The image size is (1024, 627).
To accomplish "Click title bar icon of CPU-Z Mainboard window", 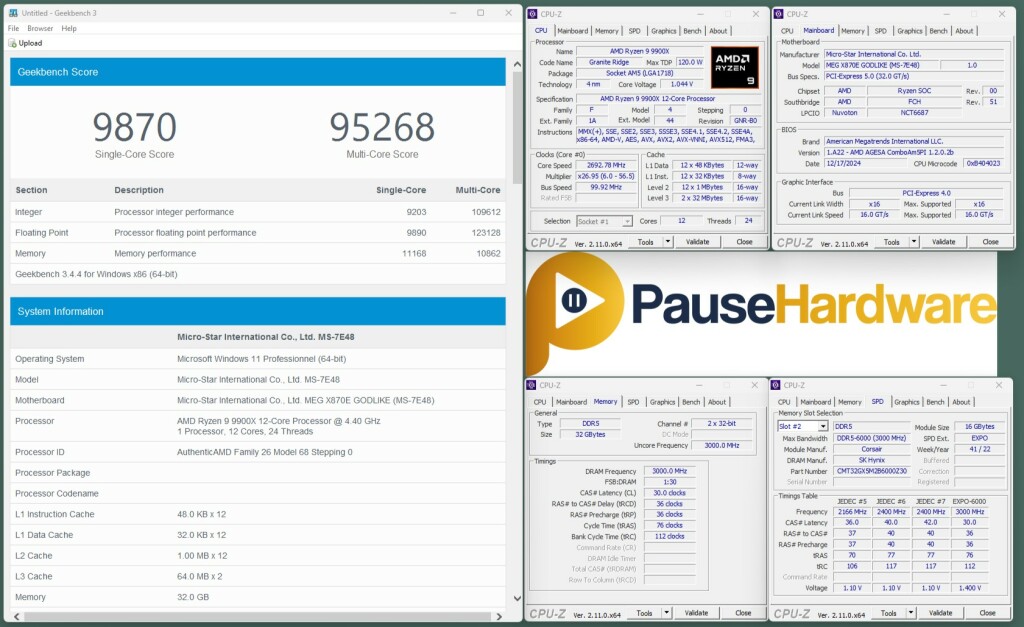I will (778, 14).
